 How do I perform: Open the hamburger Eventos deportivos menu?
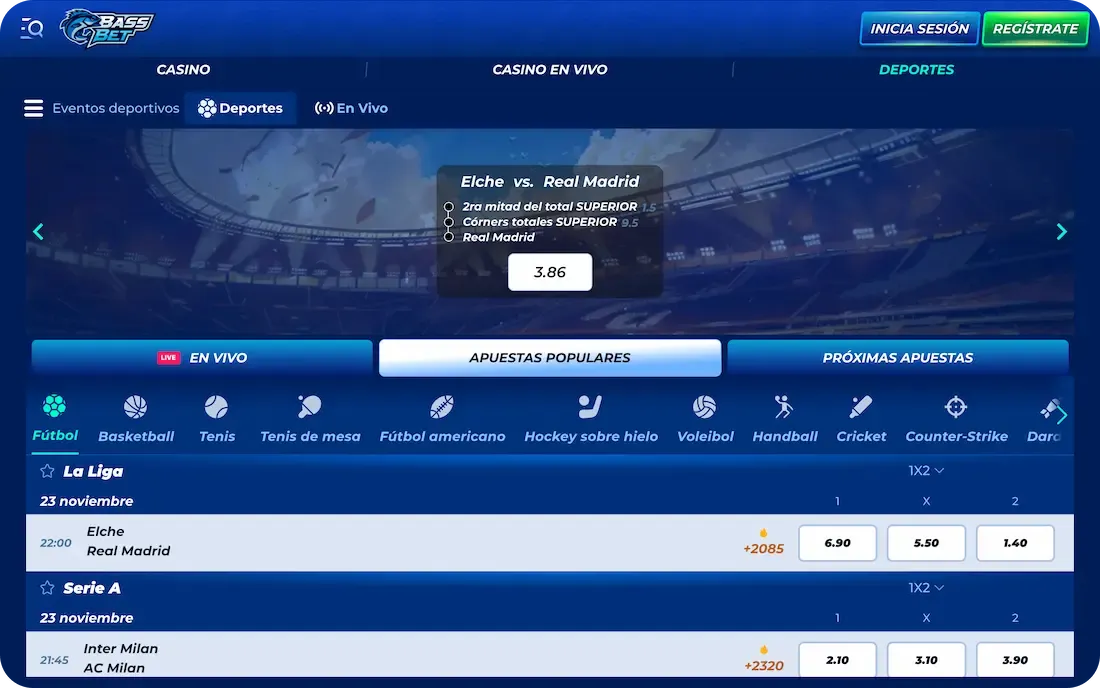tap(33, 108)
